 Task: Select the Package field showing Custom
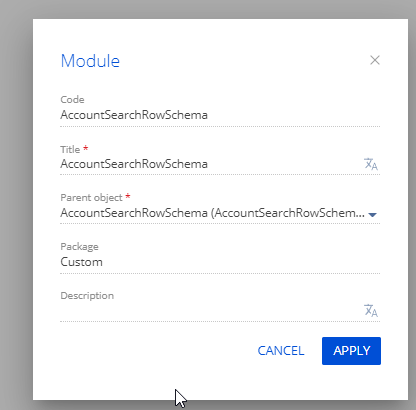[x=220, y=262]
